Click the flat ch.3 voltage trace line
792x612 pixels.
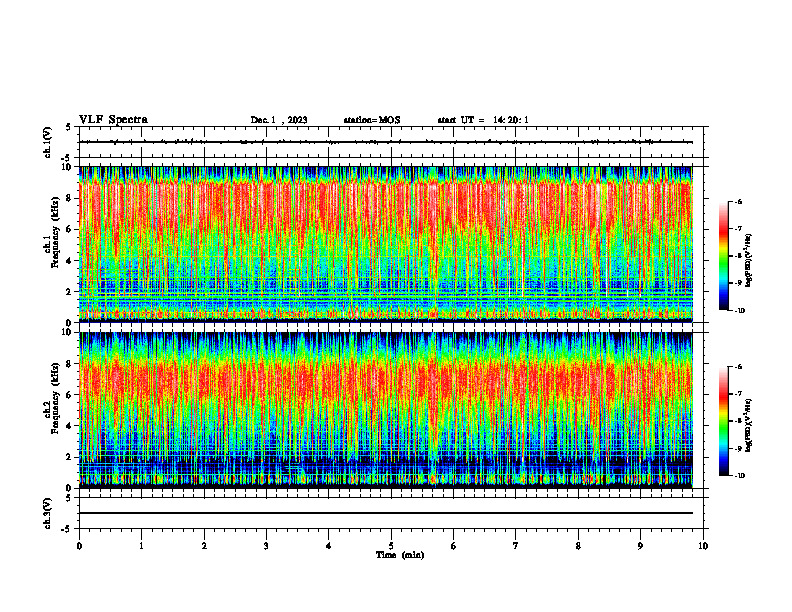click(x=385, y=513)
